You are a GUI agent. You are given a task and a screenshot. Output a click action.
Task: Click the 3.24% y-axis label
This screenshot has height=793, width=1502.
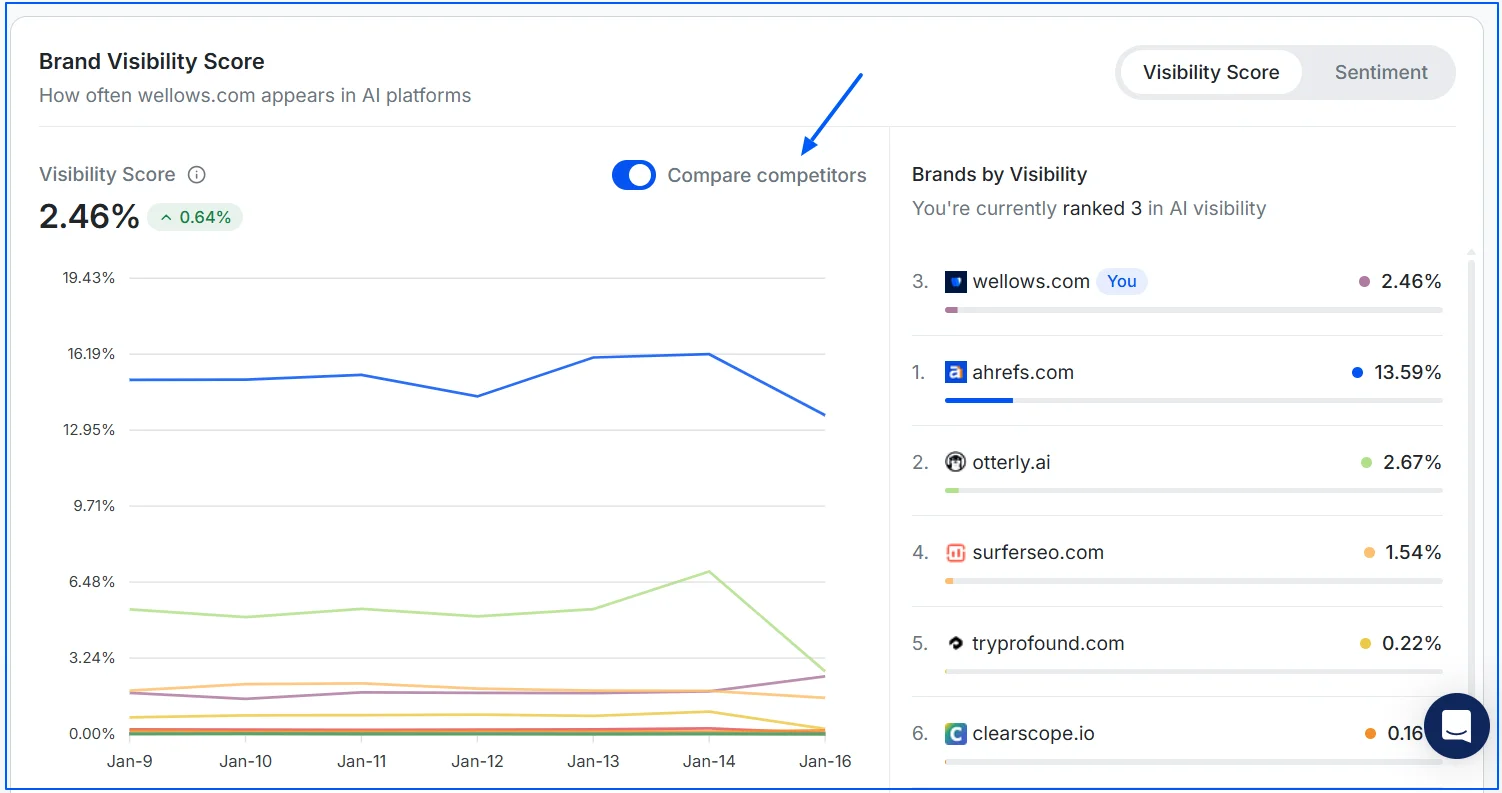click(93, 658)
